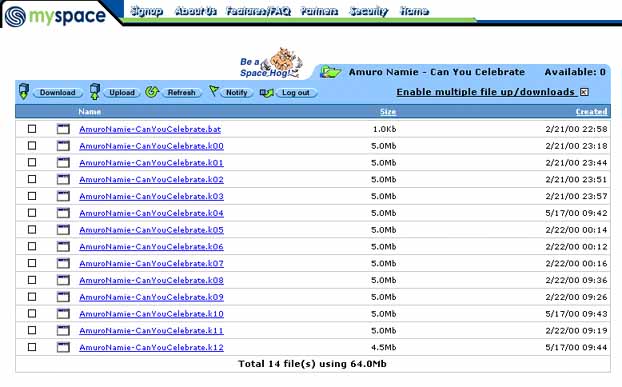
Task: Click file icon of the .k05 file
Action: 63,230
